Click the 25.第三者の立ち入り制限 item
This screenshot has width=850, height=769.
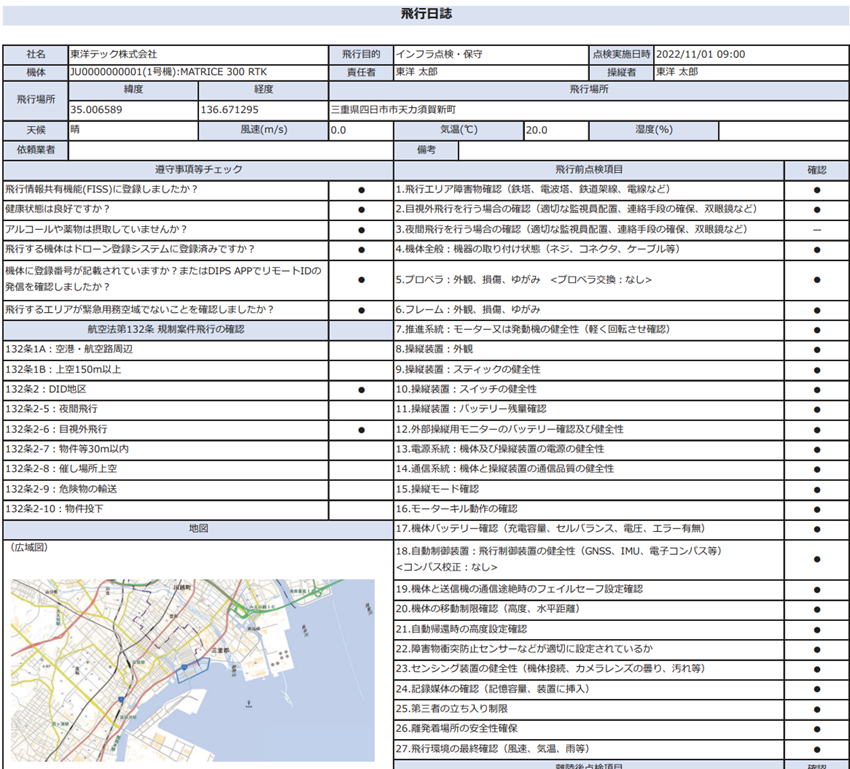click(452, 709)
